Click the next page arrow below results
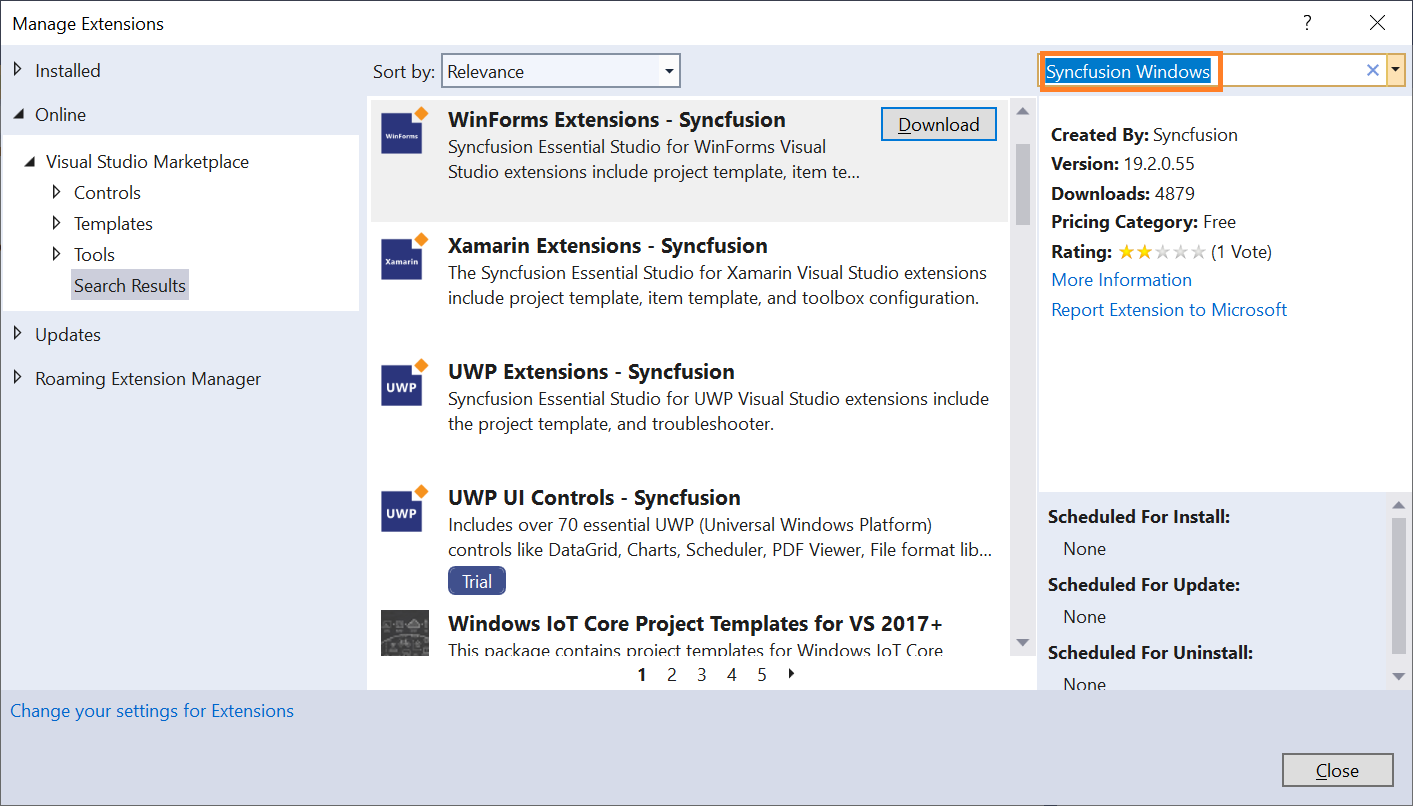This screenshot has height=806, width=1413. coord(790,674)
